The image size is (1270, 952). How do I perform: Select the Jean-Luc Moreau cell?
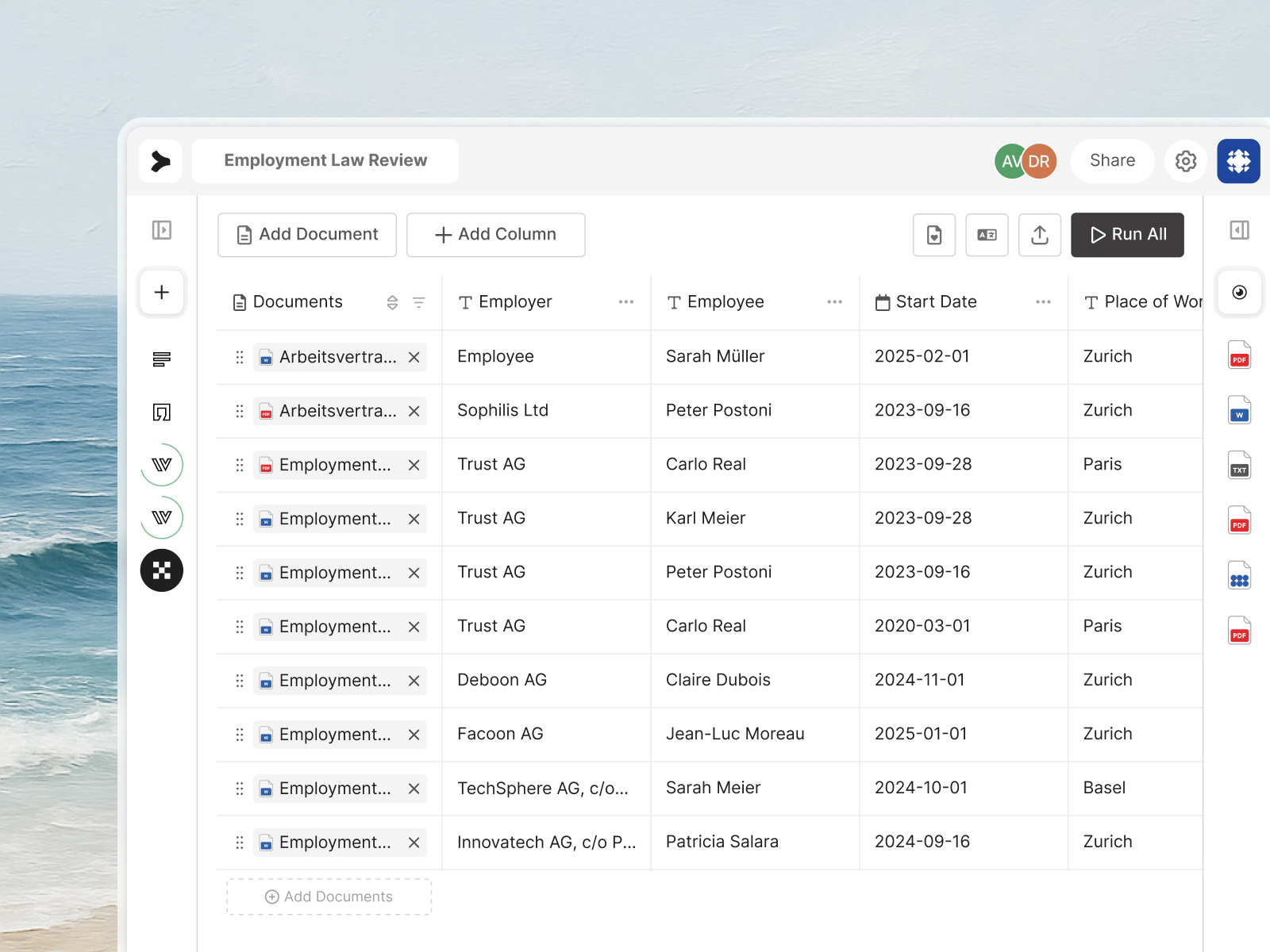(755, 735)
